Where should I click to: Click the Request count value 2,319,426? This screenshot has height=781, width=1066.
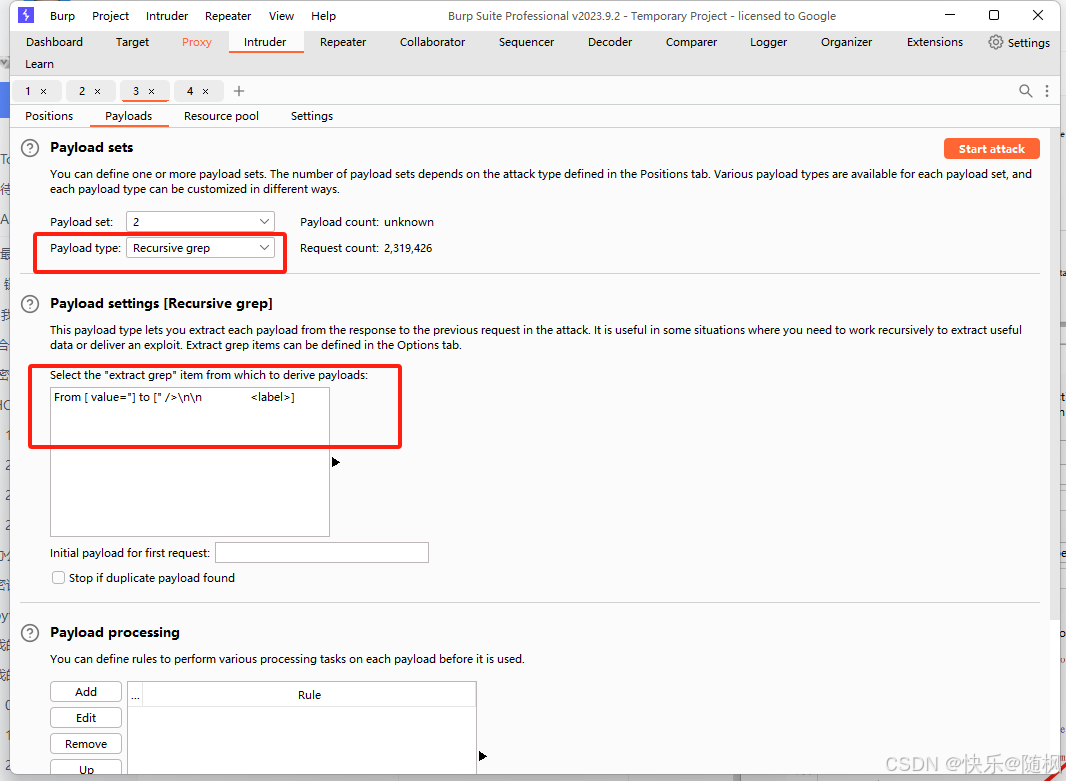(x=408, y=248)
